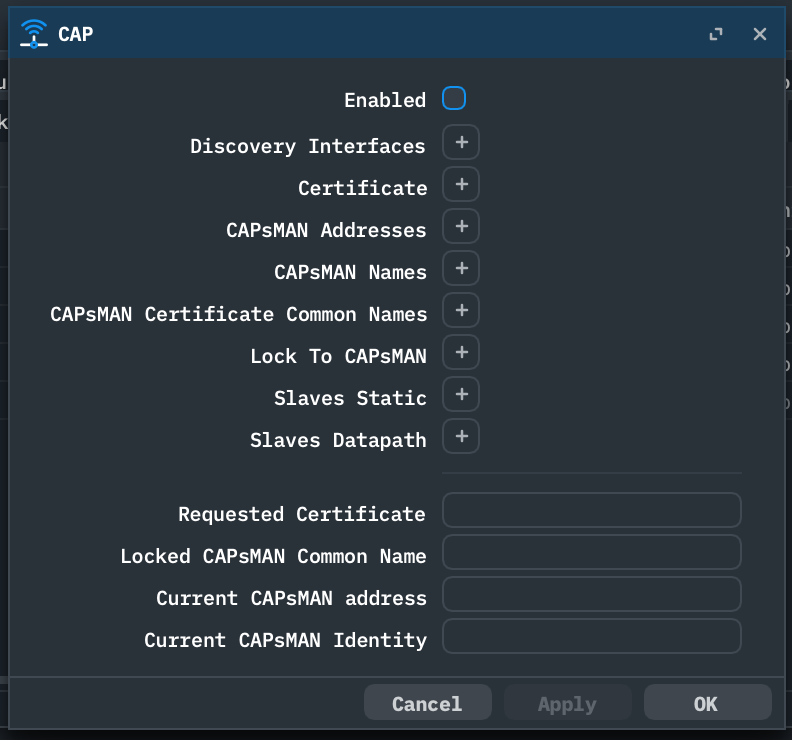Add a CAPsMAN Addresses entry
Image resolution: width=792 pixels, height=740 pixels.
click(461, 227)
